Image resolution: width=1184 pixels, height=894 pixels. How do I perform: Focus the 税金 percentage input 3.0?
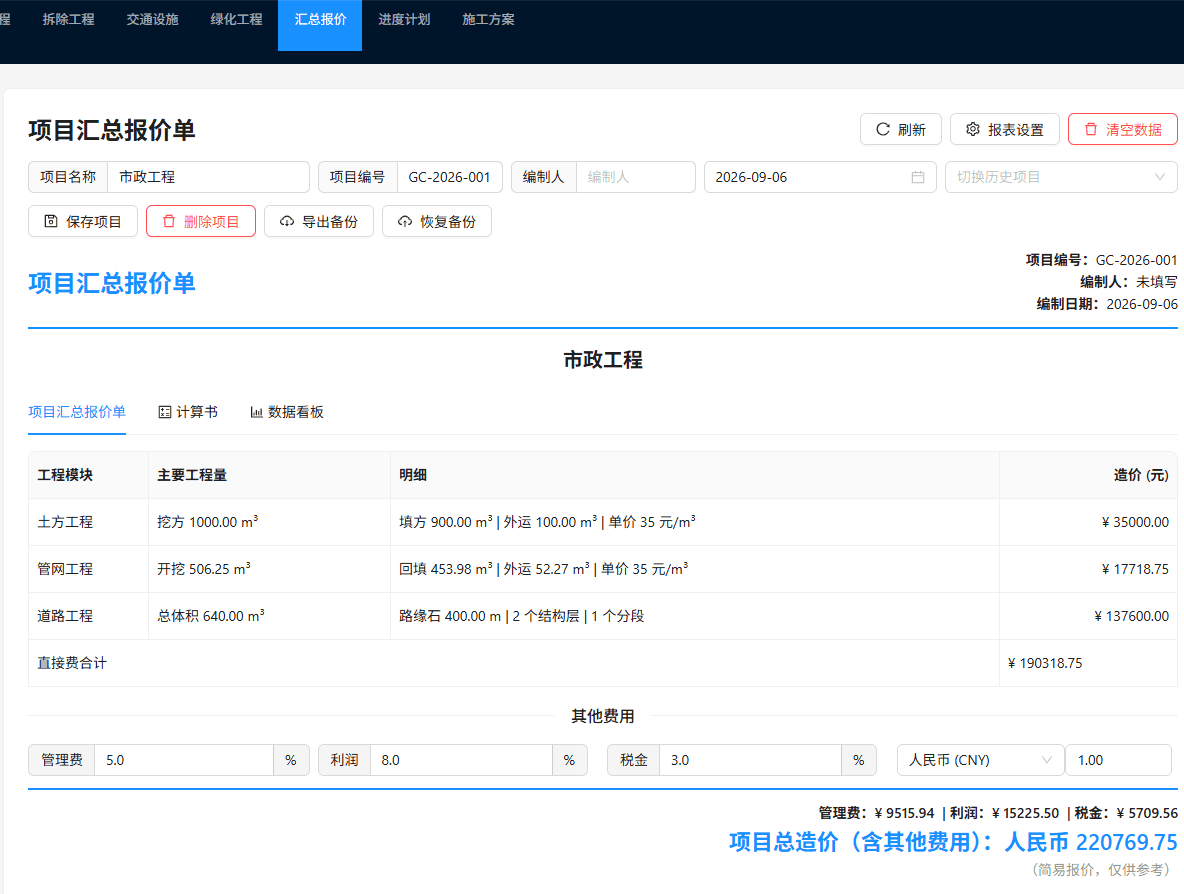pyautogui.click(x=751, y=760)
